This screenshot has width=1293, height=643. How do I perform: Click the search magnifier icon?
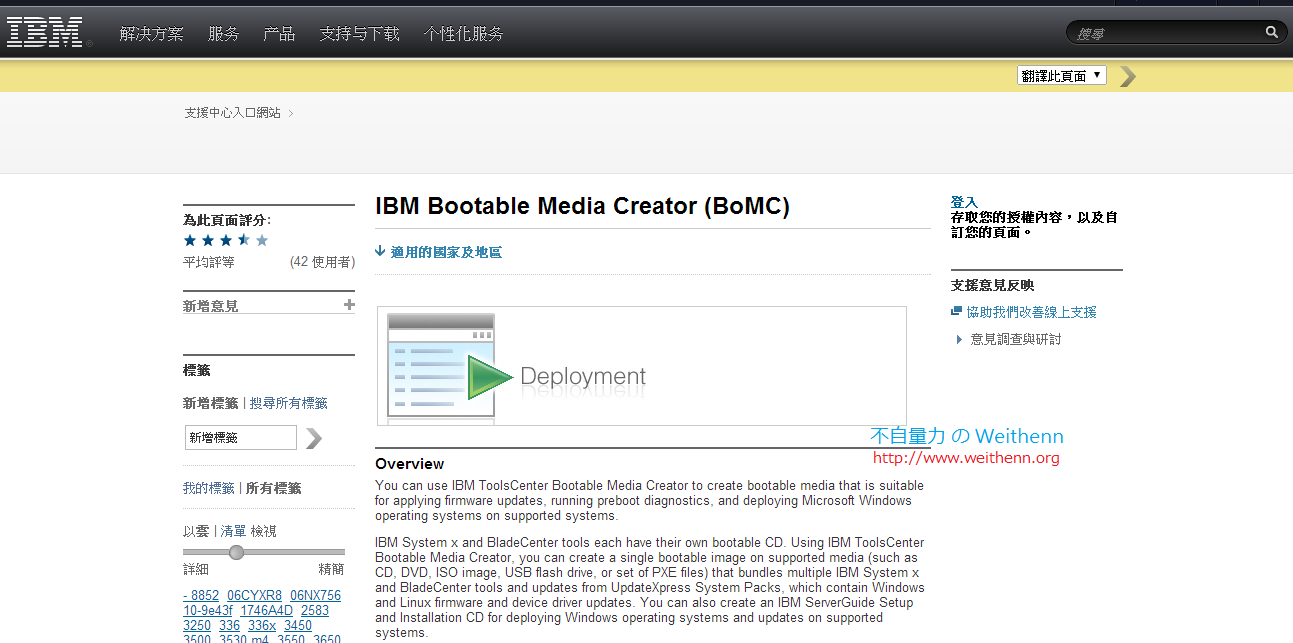(x=1272, y=32)
